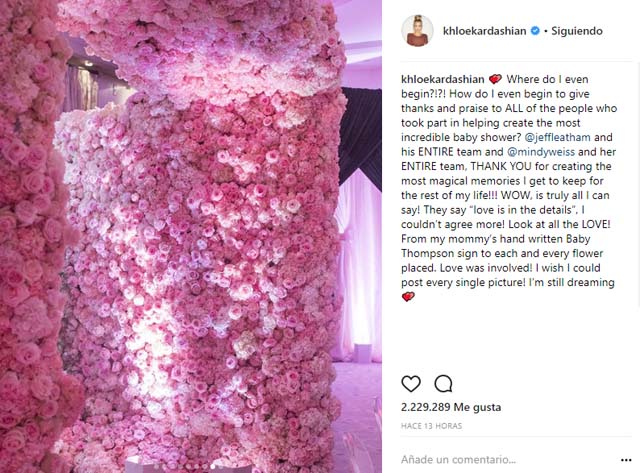Click the pink flower wall photo
640x473 pixels.
[191, 236]
